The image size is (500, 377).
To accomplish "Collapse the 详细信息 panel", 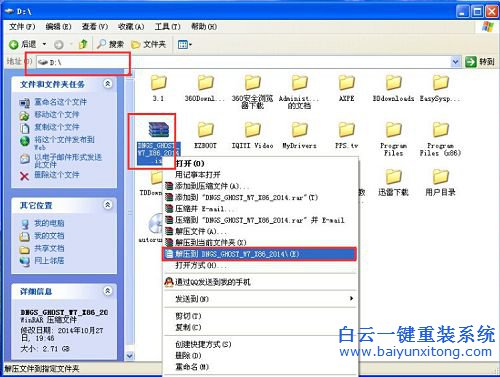I will tap(108, 291).
